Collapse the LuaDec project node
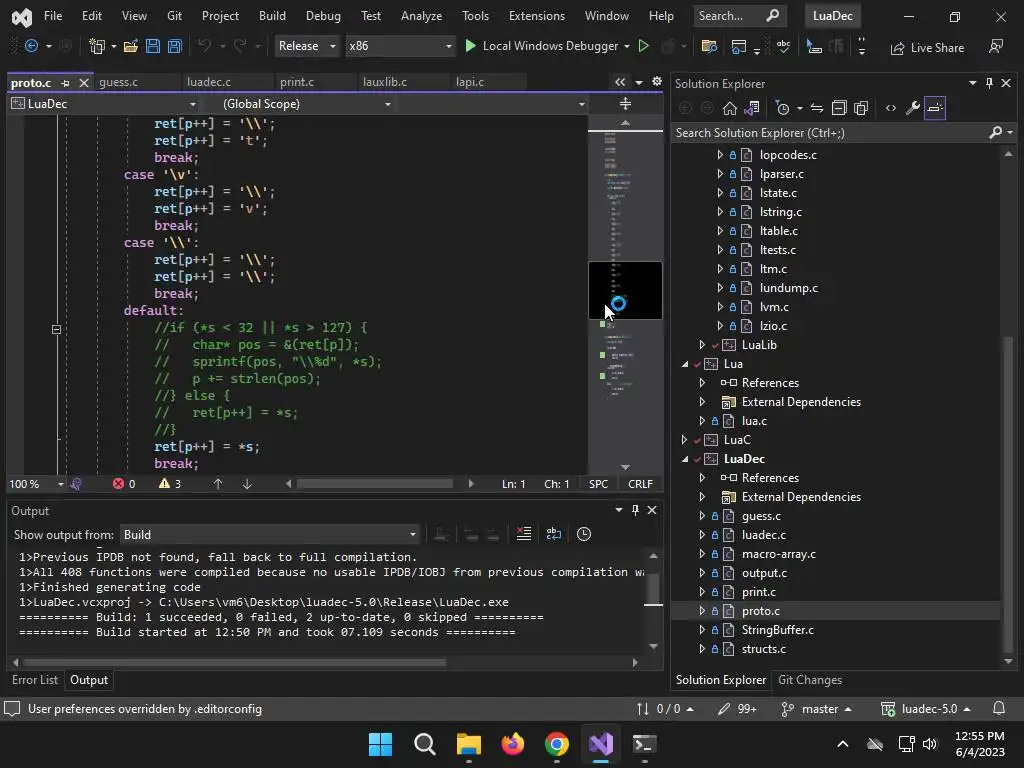 684,459
